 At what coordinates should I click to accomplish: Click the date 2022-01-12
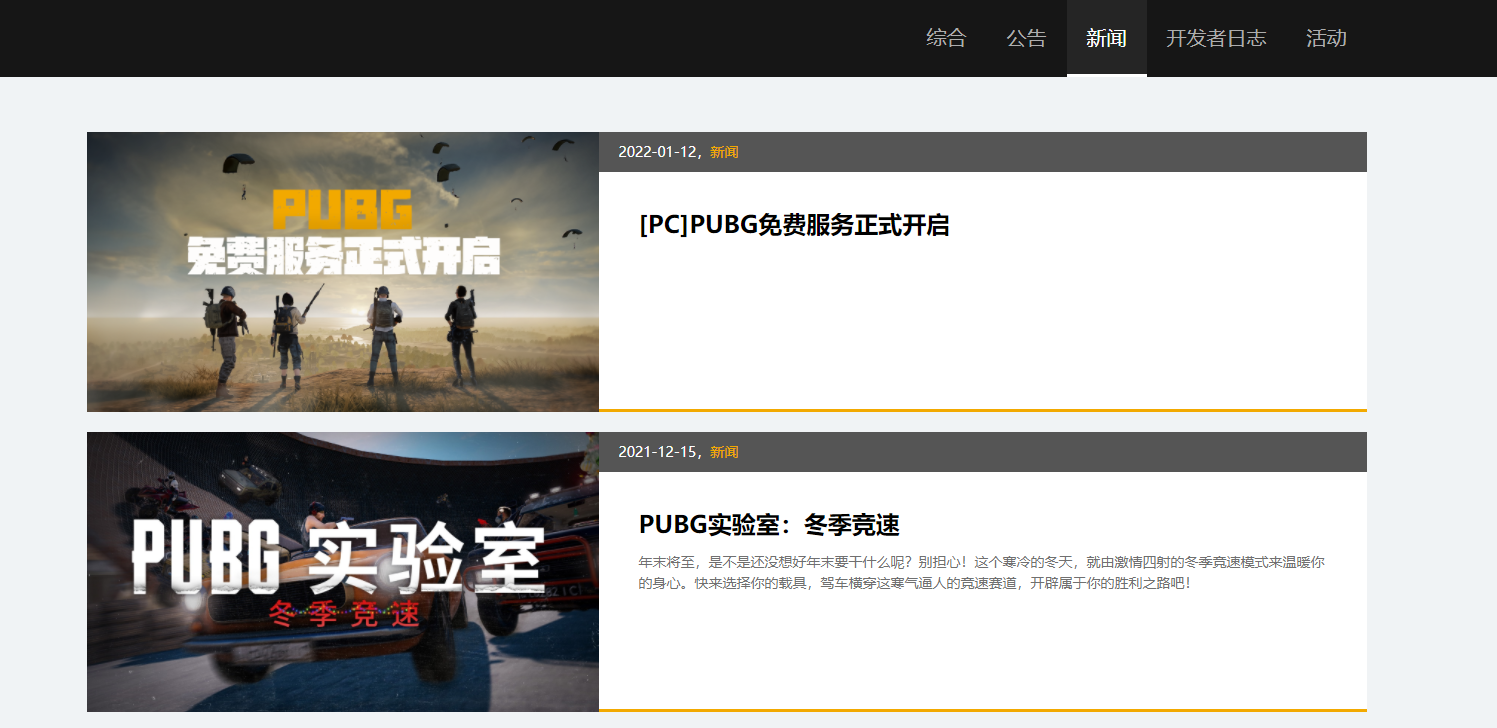tap(658, 152)
